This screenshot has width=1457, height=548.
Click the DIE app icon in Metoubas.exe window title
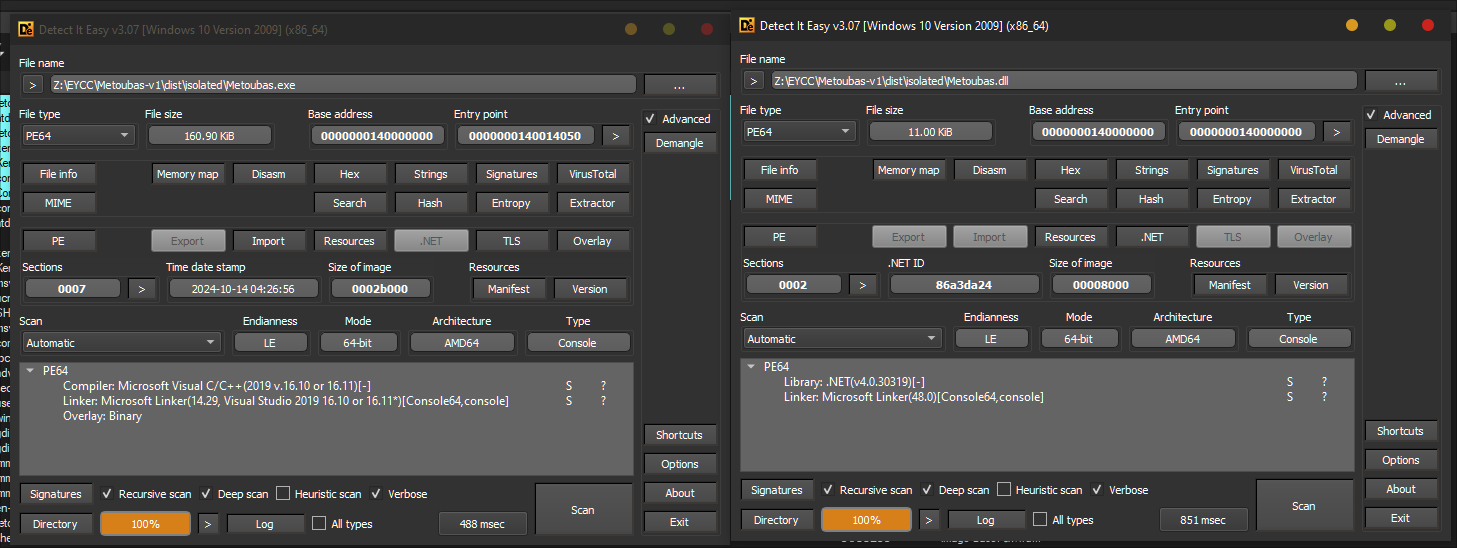point(26,30)
